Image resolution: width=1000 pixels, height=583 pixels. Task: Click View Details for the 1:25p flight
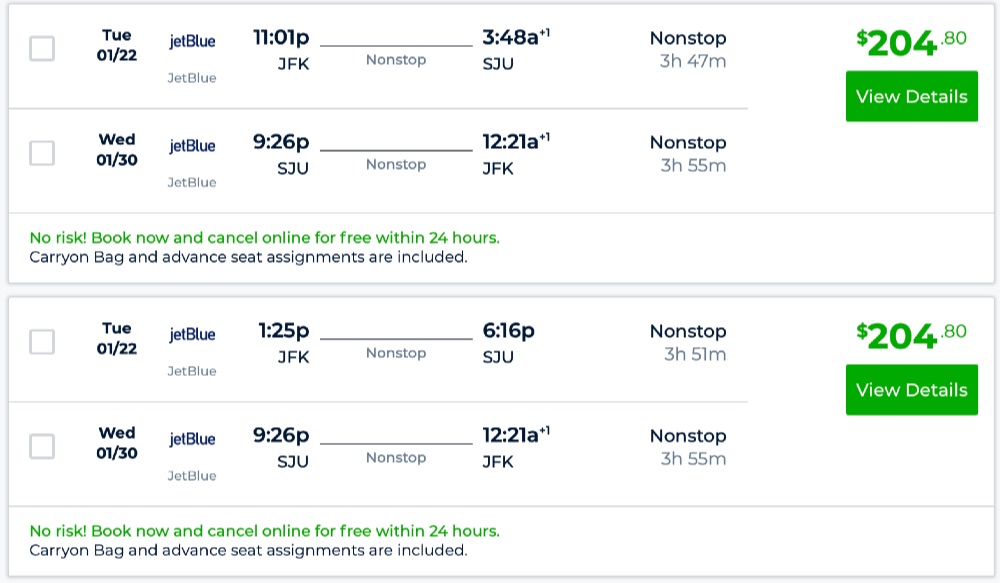[911, 390]
